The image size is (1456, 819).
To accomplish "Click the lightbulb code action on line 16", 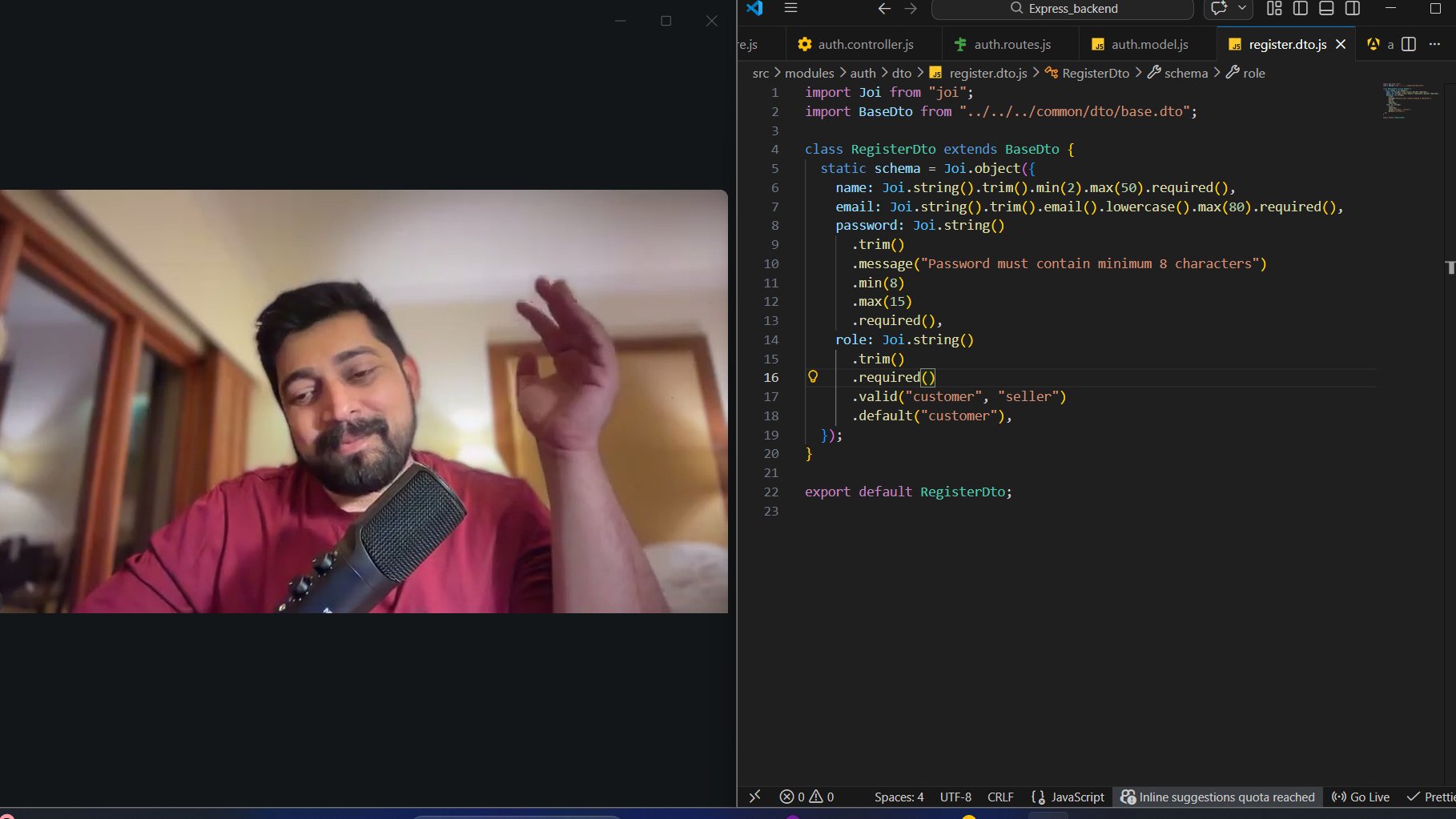I will [813, 377].
